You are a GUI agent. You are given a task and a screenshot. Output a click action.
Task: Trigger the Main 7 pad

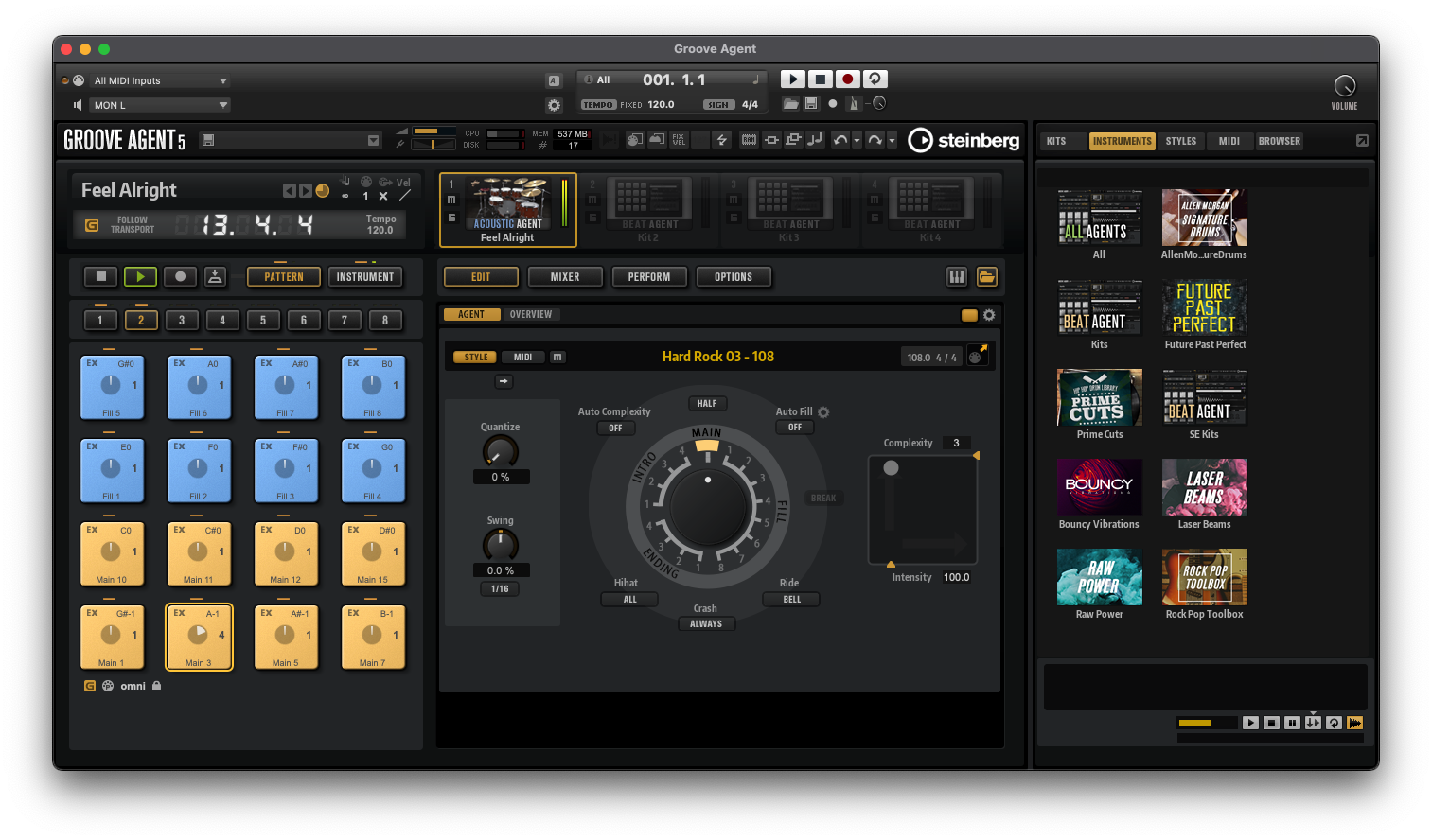pos(373,637)
